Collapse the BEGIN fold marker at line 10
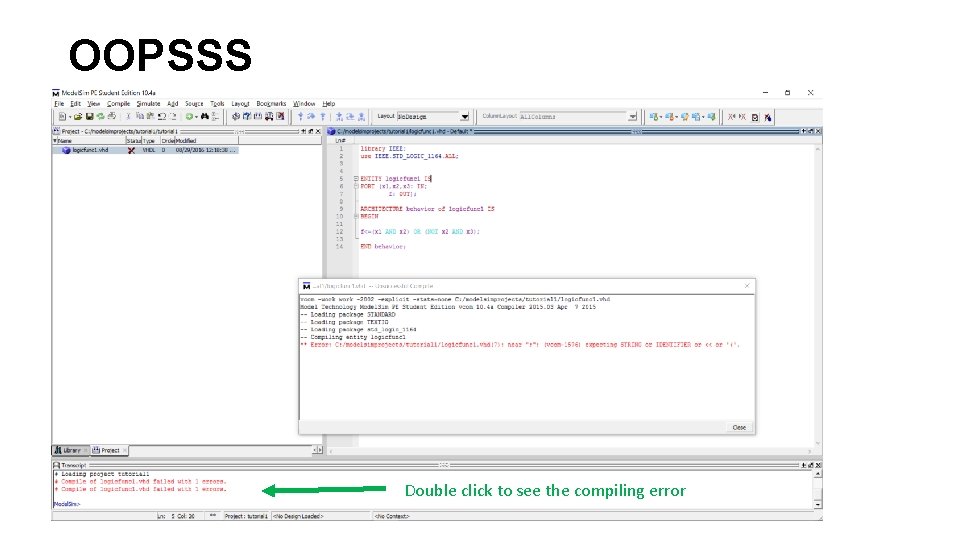The width and height of the screenshot is (960, 540). coord(356,216)
